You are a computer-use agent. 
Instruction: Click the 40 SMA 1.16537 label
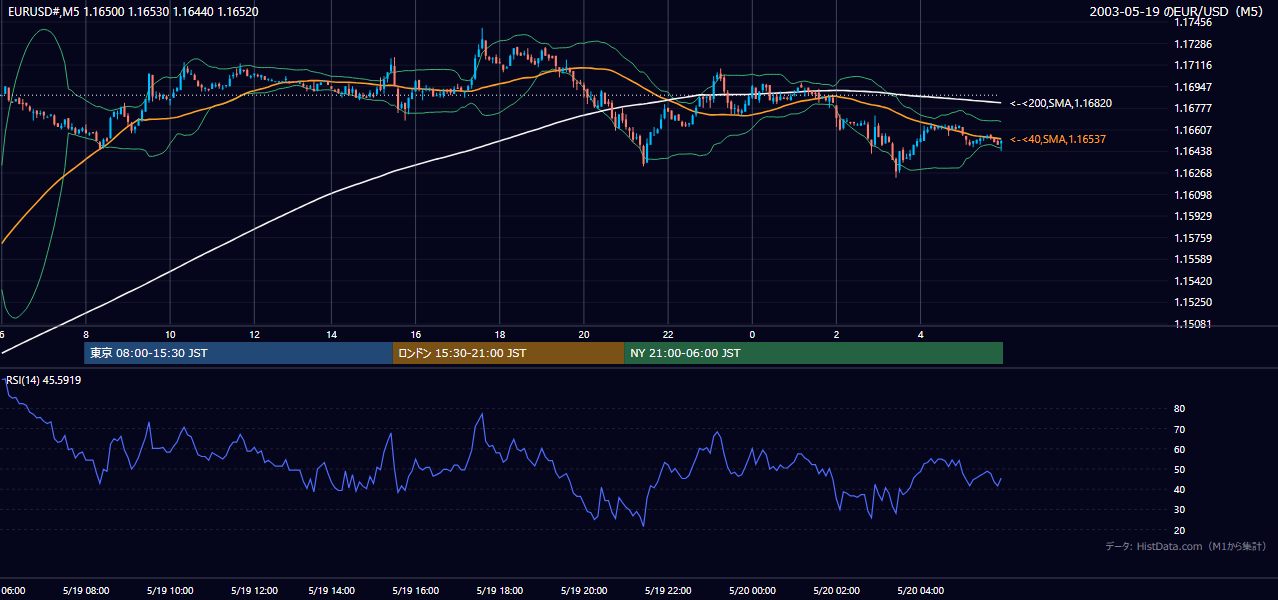[x=1058, y=140]
